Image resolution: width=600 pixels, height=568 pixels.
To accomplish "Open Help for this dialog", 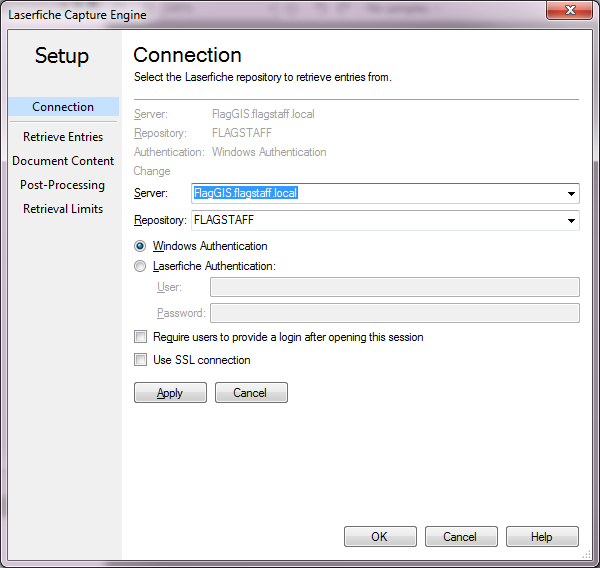I will point(542,537).
